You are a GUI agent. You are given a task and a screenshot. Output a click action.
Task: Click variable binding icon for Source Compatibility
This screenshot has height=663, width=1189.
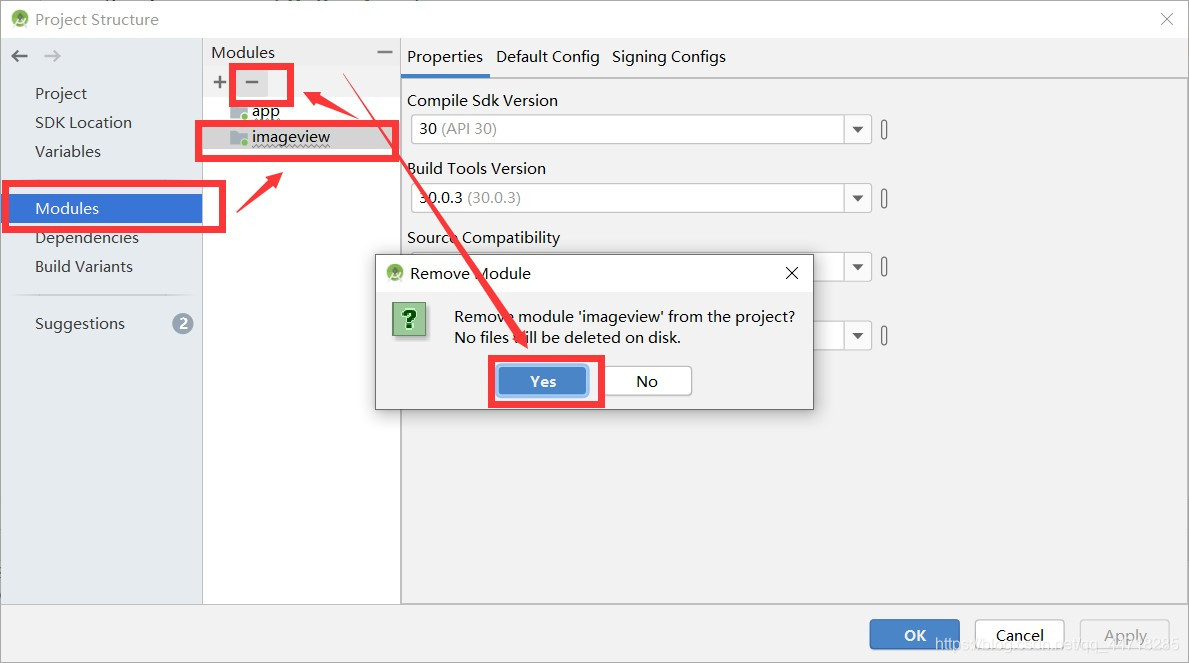coord(884,267)
